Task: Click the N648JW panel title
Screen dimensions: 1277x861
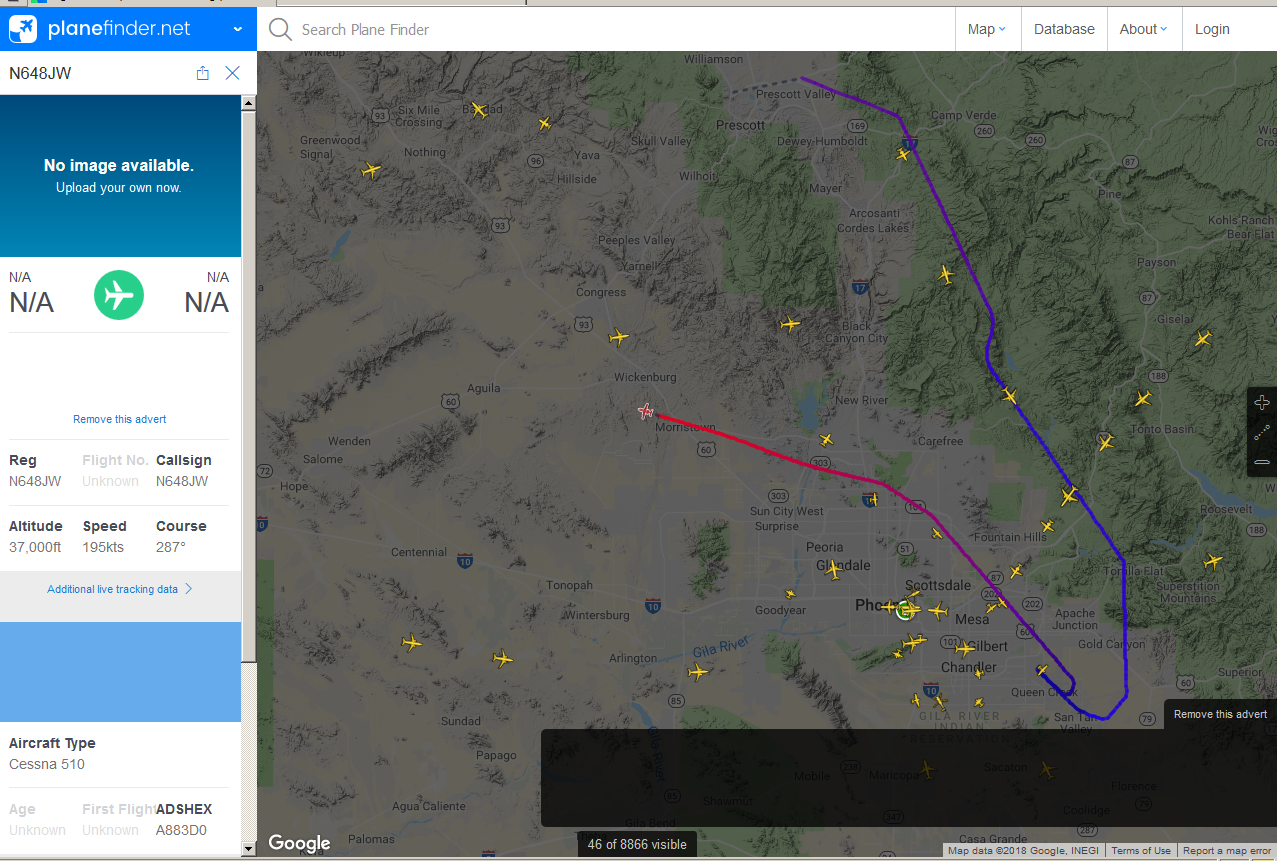Action: (40, 73)
